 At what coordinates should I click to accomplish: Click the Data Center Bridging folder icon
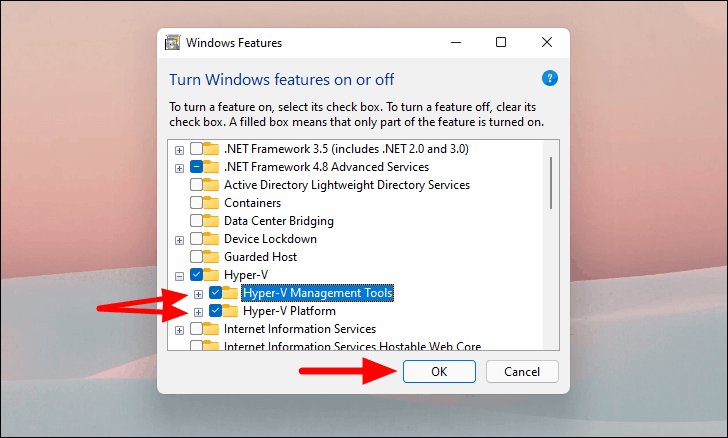coord(211,221)
